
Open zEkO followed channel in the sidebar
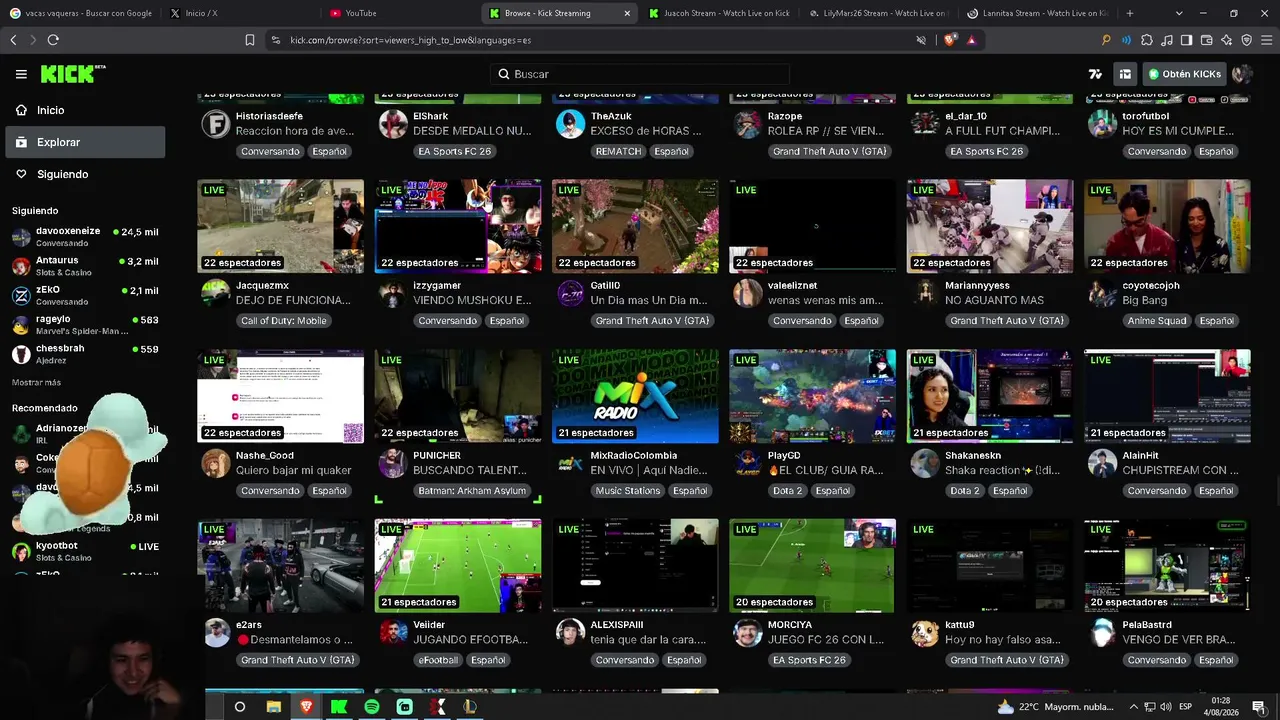tap(84, 295)
